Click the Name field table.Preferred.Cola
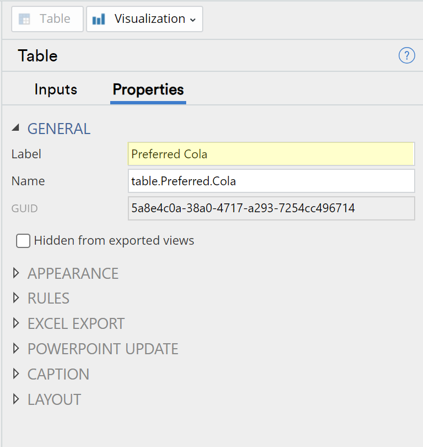This screenshot has height=447, width=423. tap(271, 181)
